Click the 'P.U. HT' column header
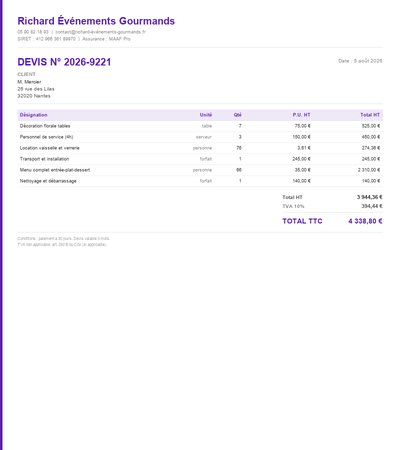 [301, 115]
